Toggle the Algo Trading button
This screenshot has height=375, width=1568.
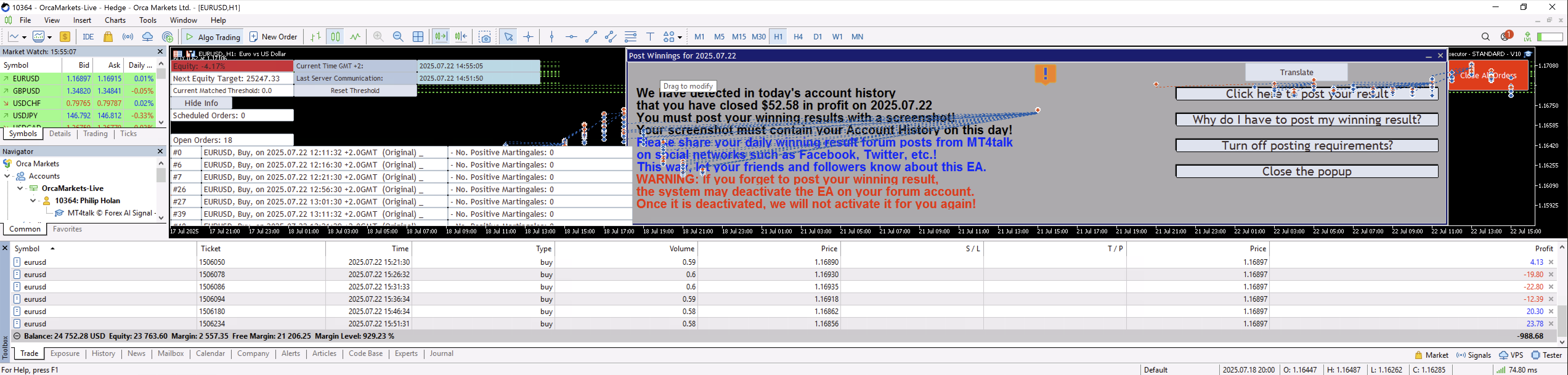(x=213, y=37)
